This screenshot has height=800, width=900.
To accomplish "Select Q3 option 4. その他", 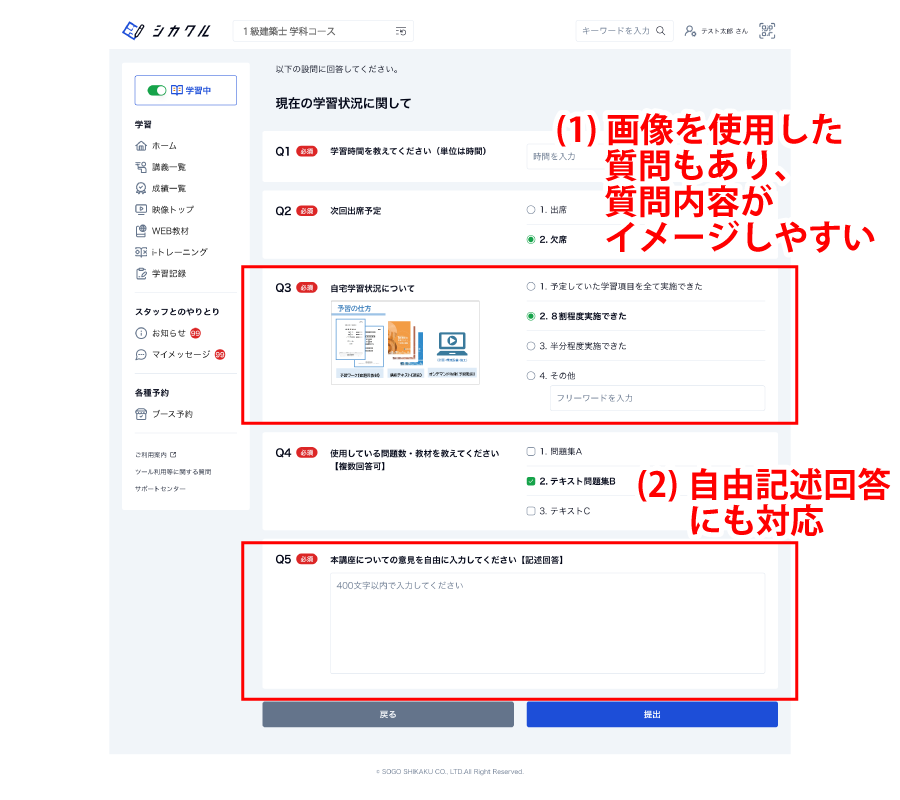I will coord(531,376).
